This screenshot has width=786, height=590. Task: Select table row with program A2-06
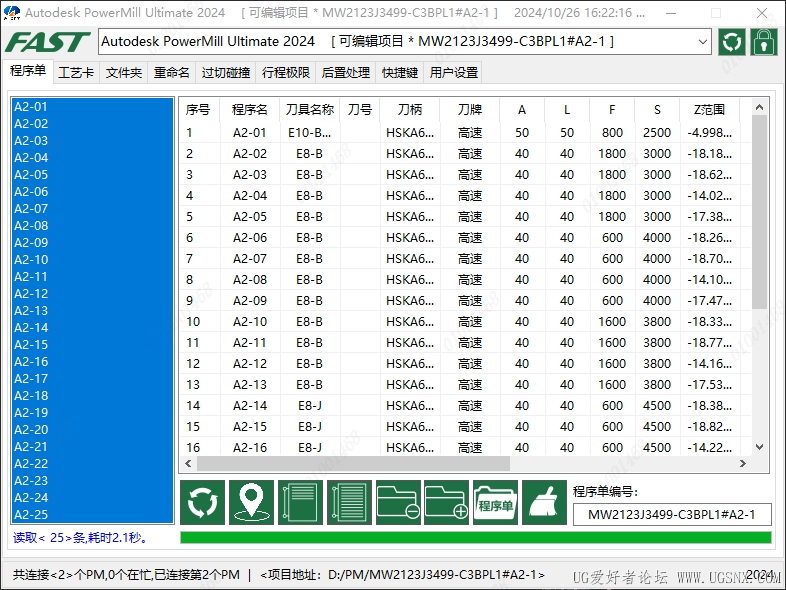(250, 238)
